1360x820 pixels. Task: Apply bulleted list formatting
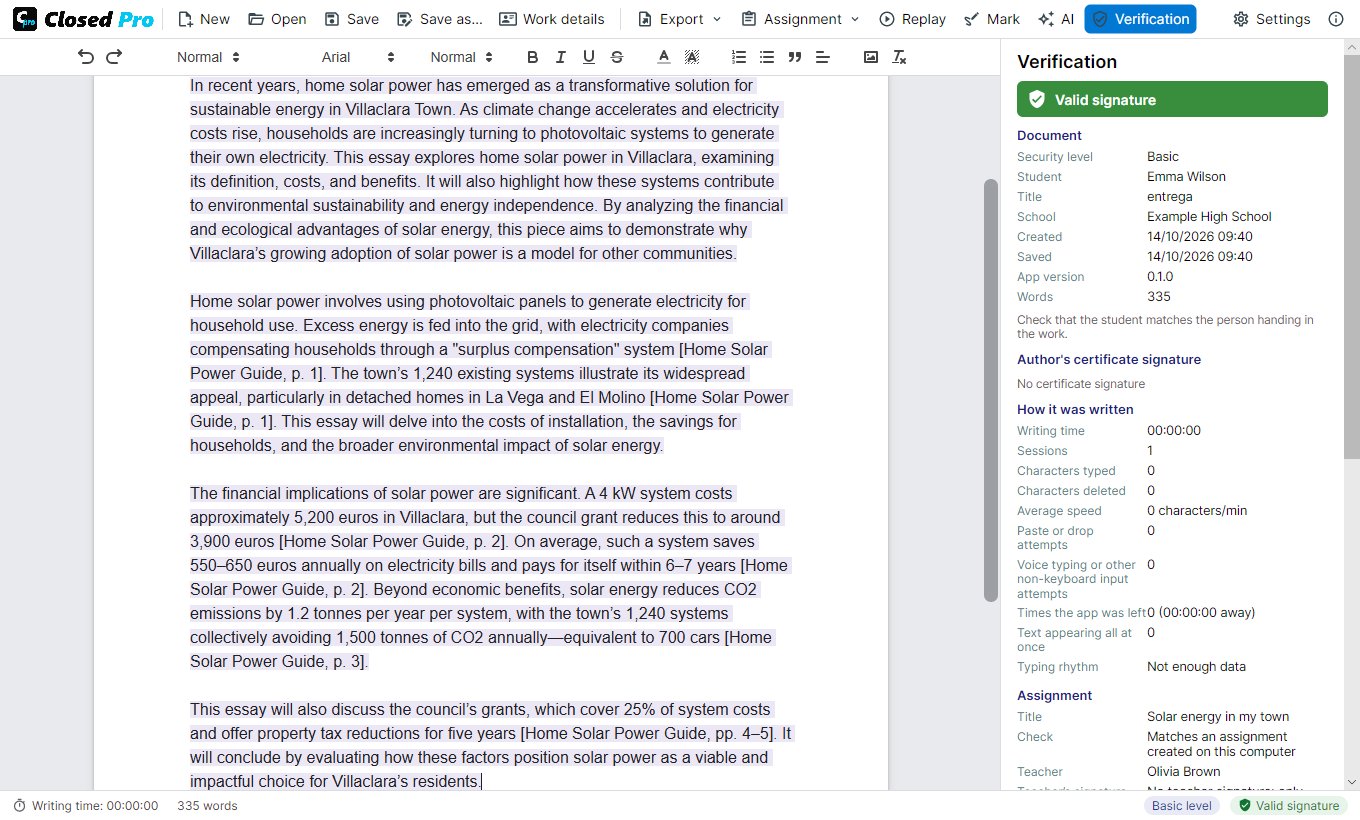click(767, 57)
